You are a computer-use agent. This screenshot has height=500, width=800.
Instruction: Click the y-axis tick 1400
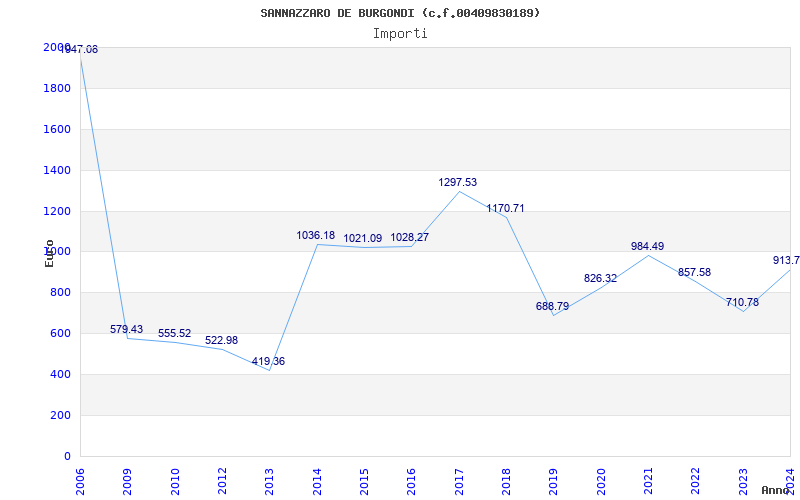[x=58, y=170]
